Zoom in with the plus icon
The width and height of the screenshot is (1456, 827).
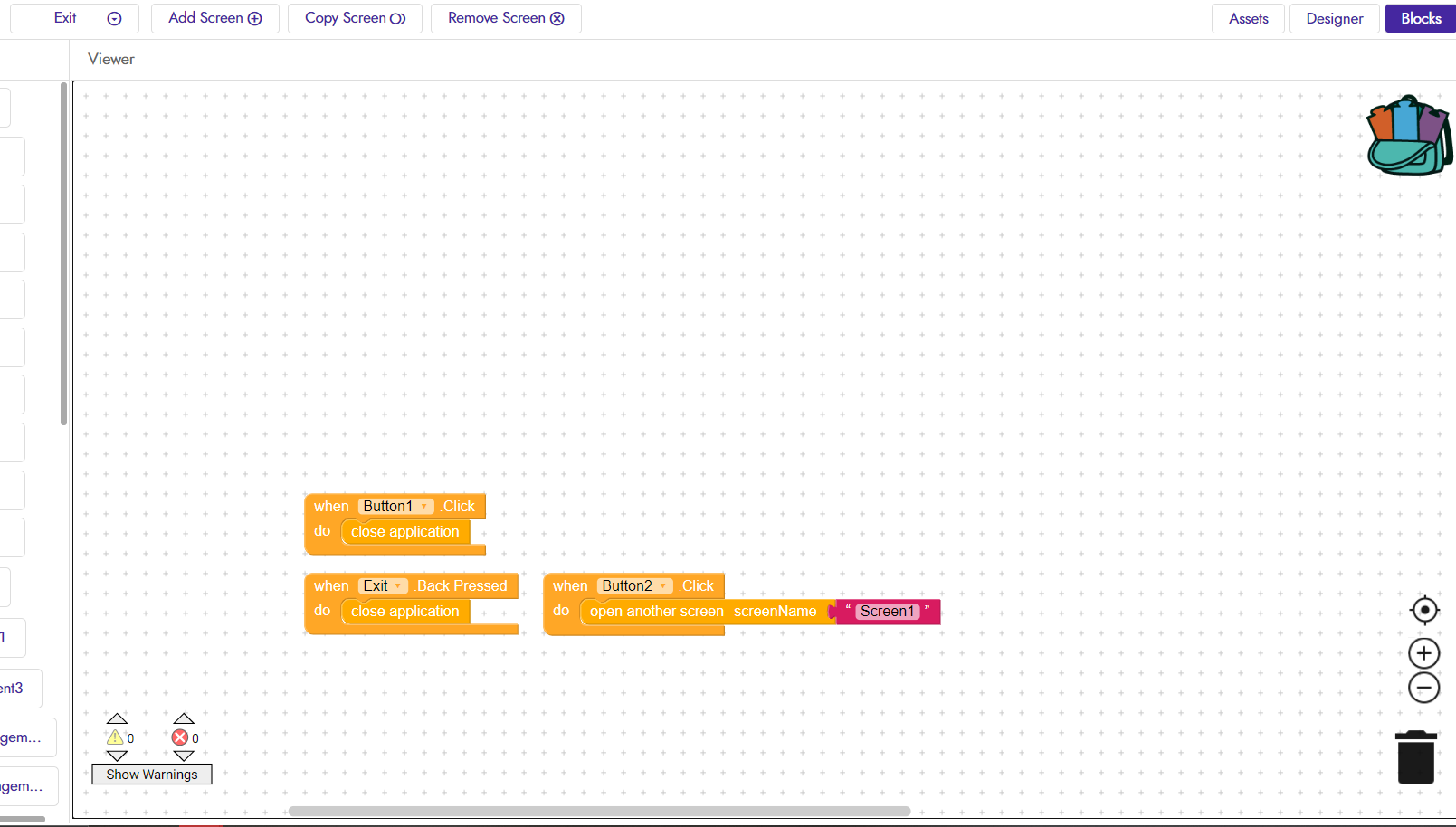(x=1424, y=653)
